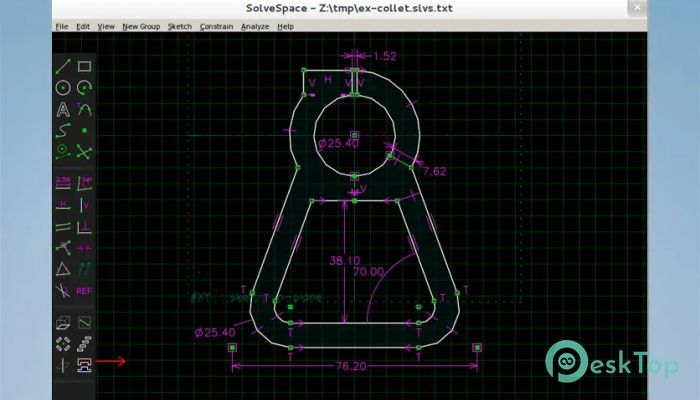Select the H constraint label near the top
700x400 pixels.
328,80
